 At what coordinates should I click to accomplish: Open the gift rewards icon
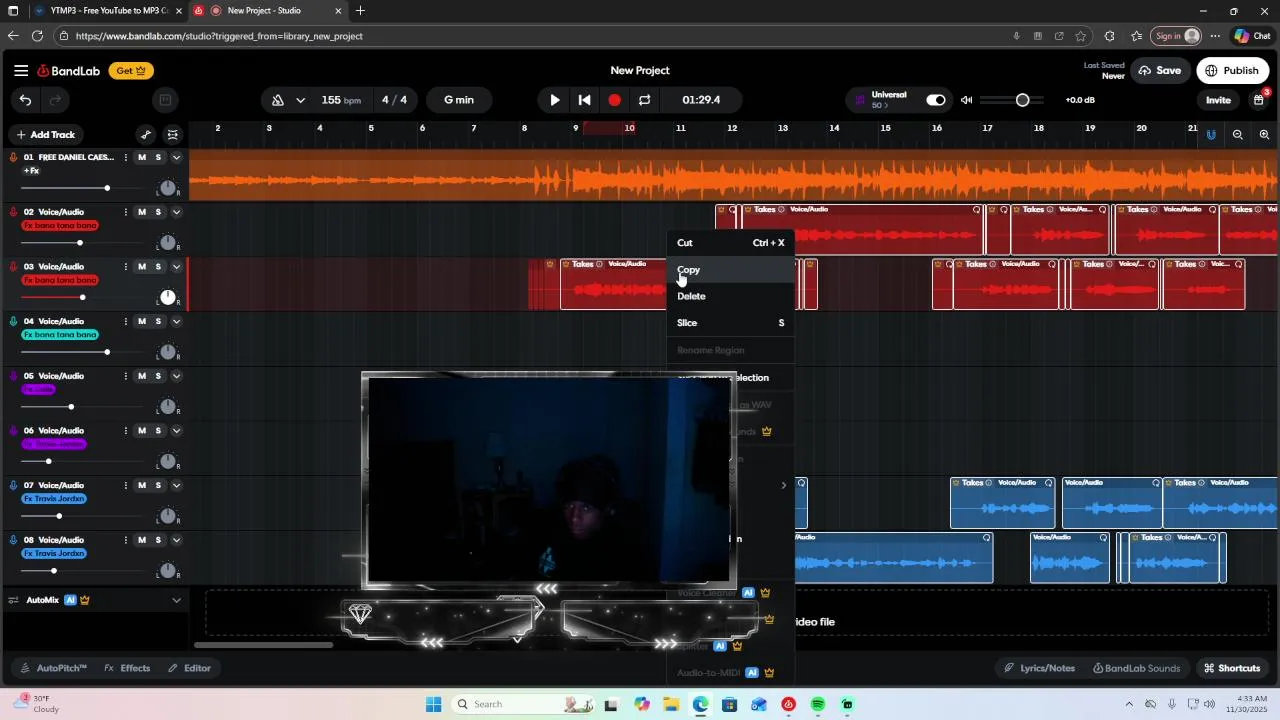1259,100
